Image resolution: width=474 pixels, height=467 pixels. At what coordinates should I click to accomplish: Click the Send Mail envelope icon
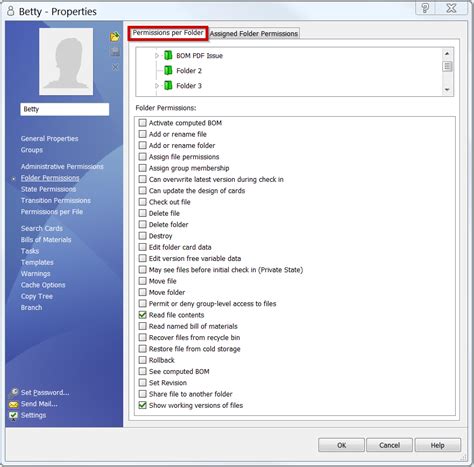click(x=14, y=404)
